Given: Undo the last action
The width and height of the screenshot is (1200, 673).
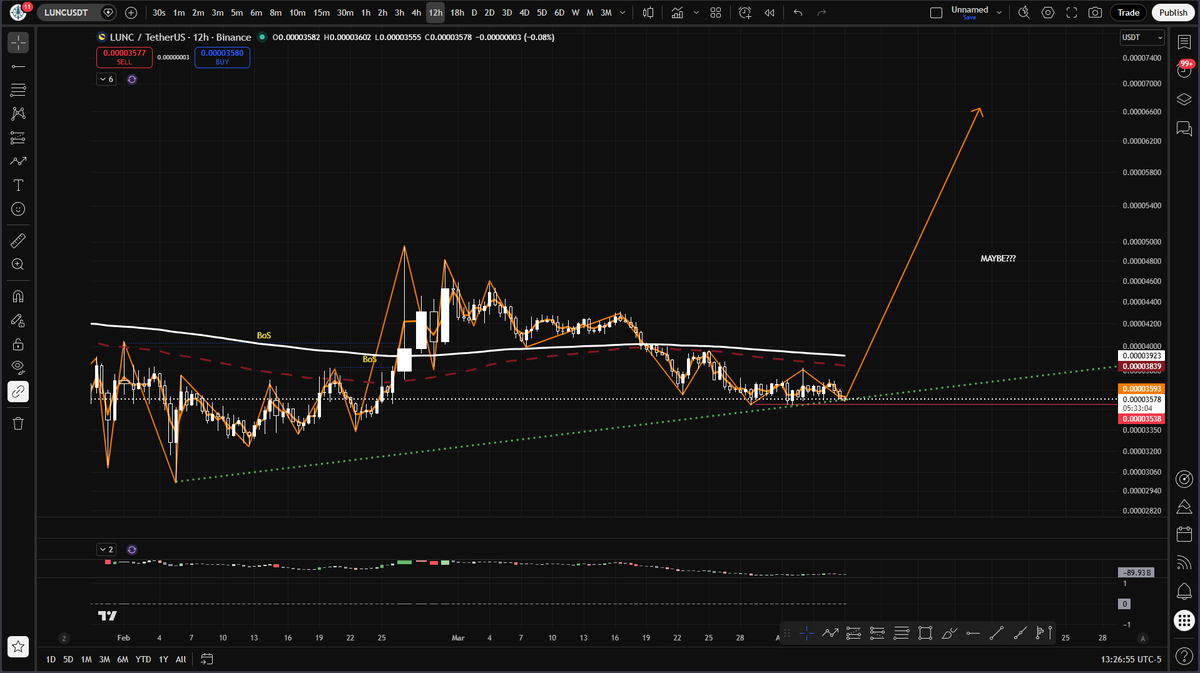Looking at the screenshot, I should [x=797, y=13].
